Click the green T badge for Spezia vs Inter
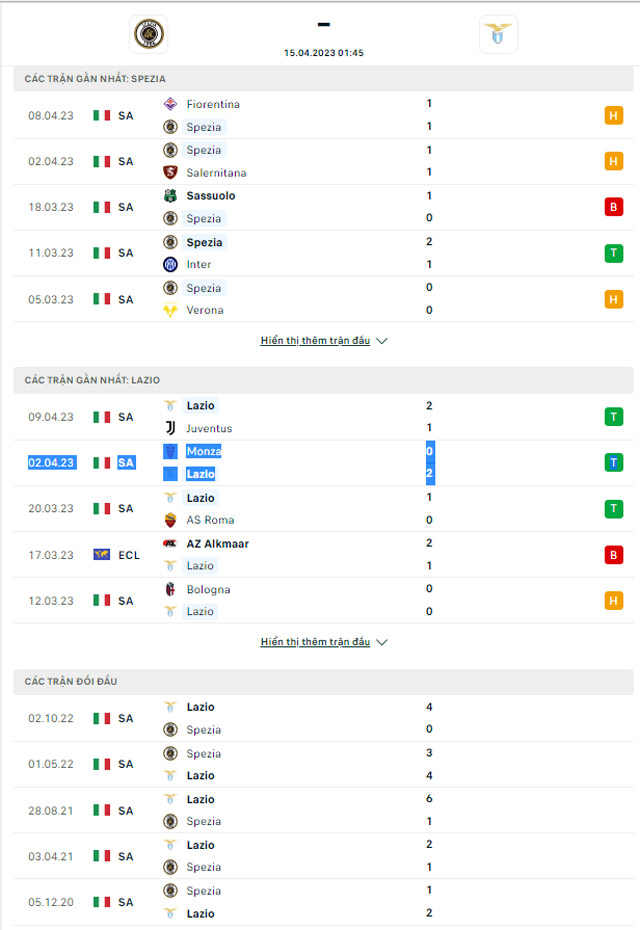Screen dimensions: 640x930 pos(614,253)
